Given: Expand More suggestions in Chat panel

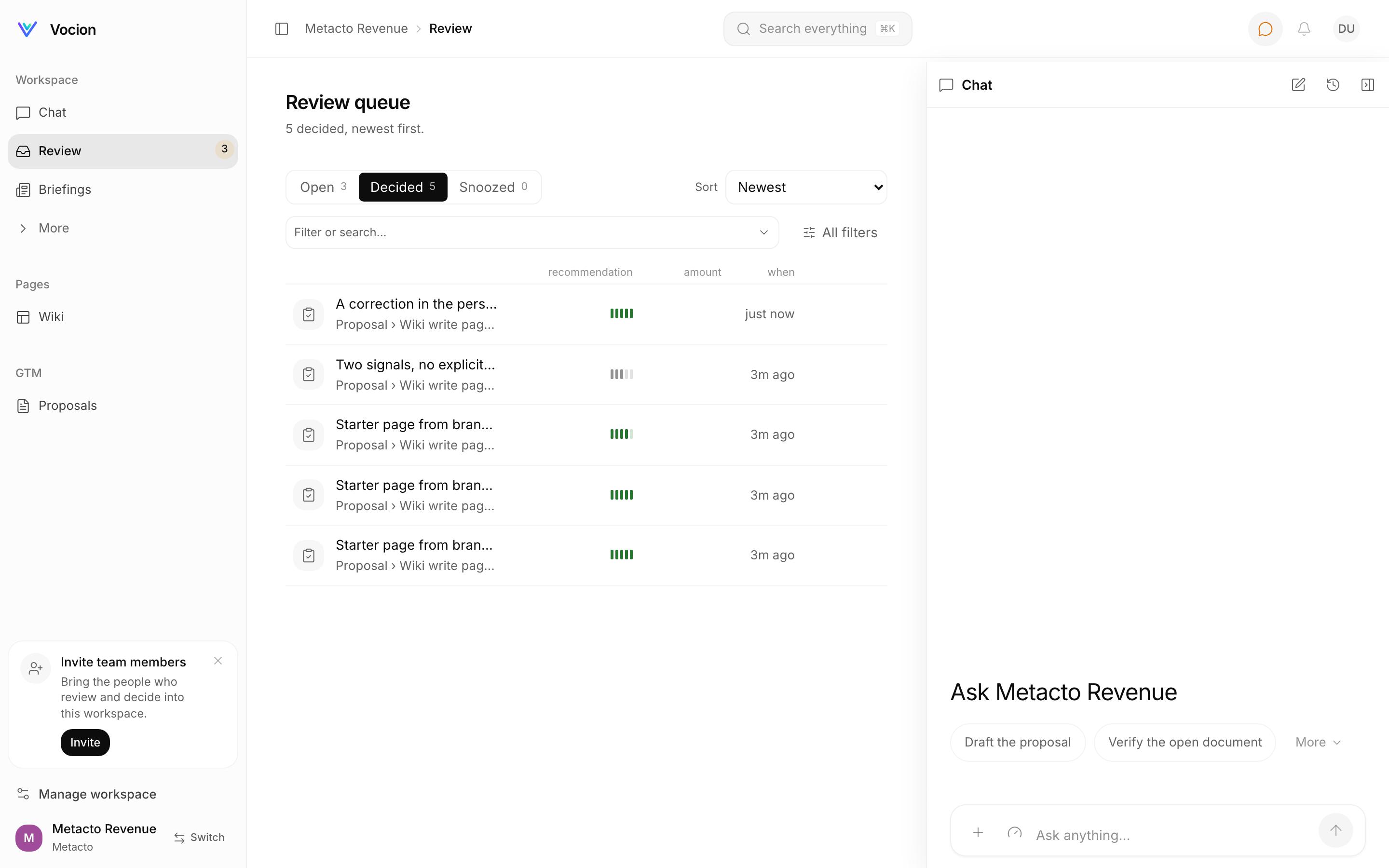Looking at the screenshot, I should [1319, 742].
